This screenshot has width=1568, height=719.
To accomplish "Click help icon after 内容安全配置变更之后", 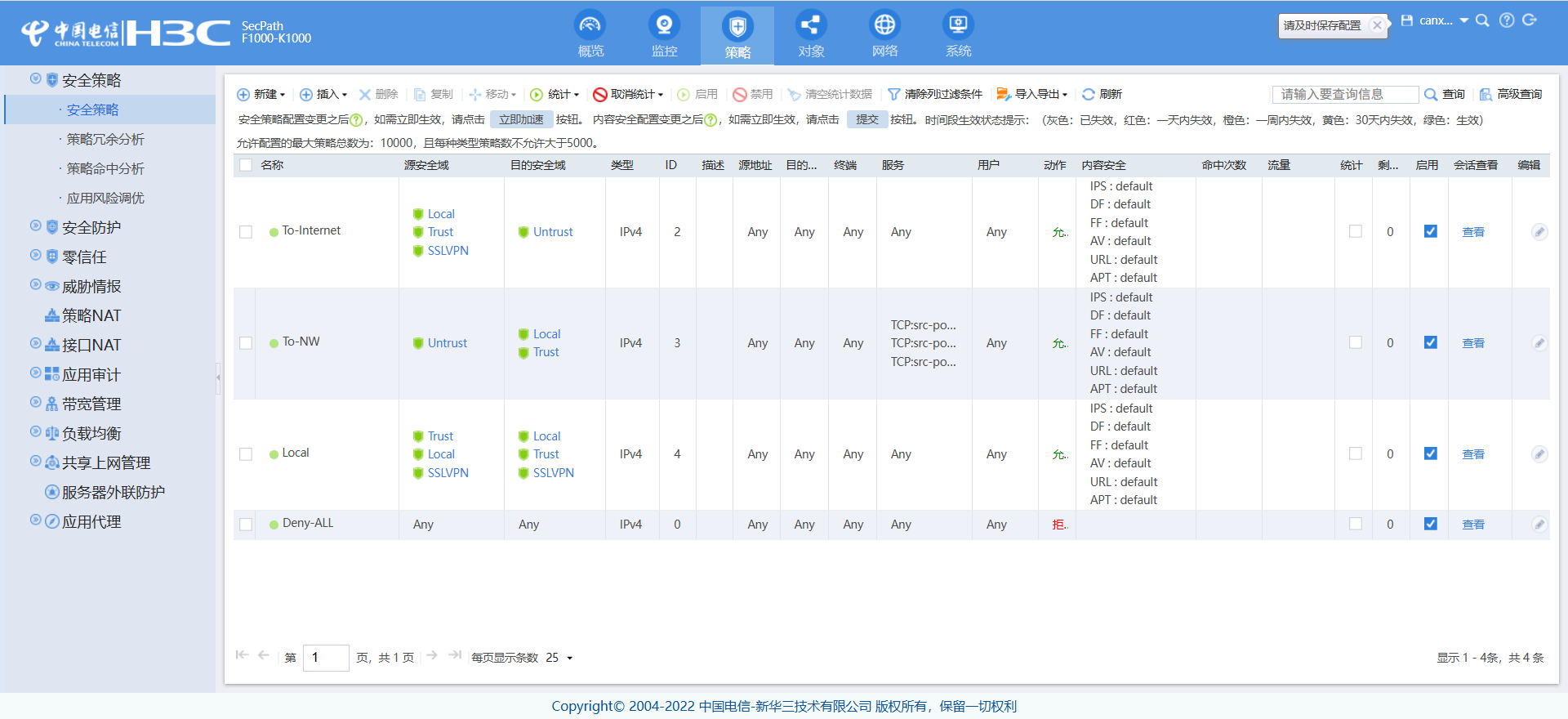I will tap(710, 120).
